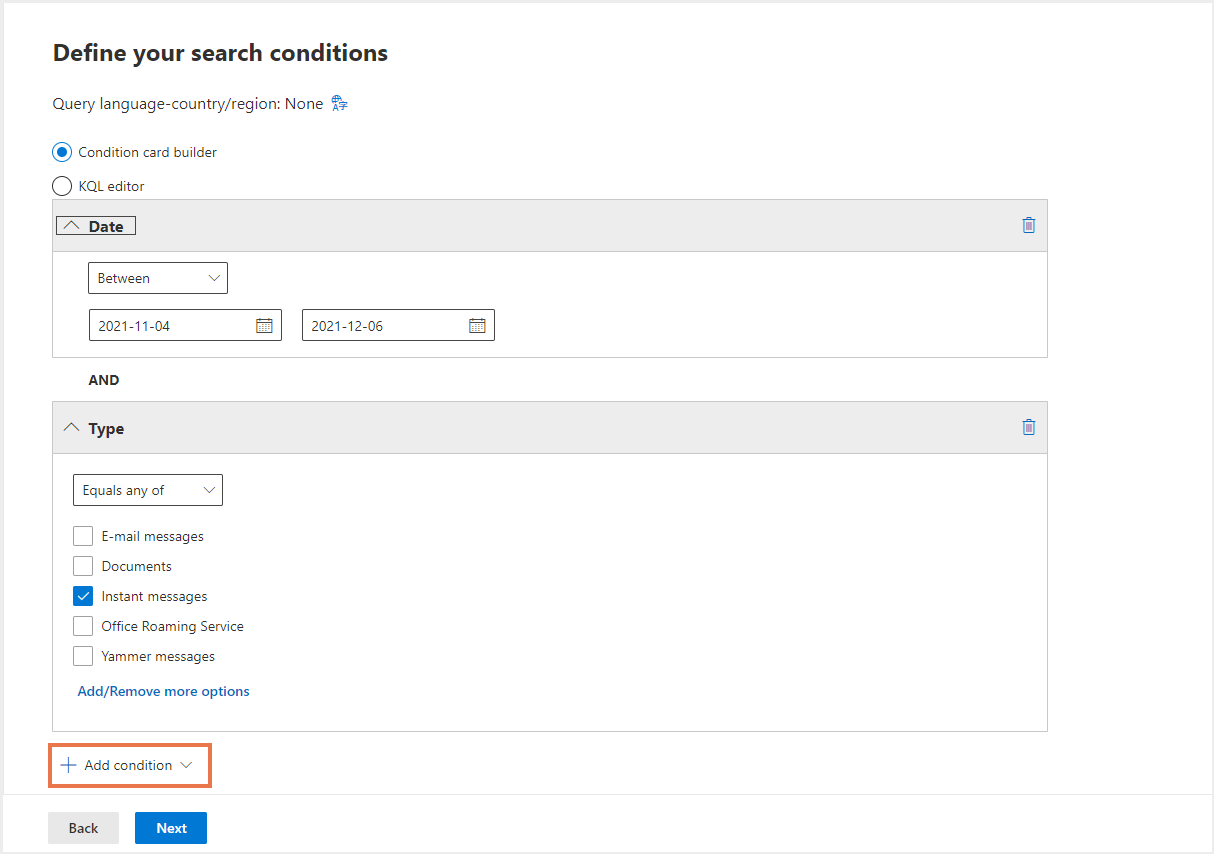Open calendar picker for end date 2021-12-06

477,325
